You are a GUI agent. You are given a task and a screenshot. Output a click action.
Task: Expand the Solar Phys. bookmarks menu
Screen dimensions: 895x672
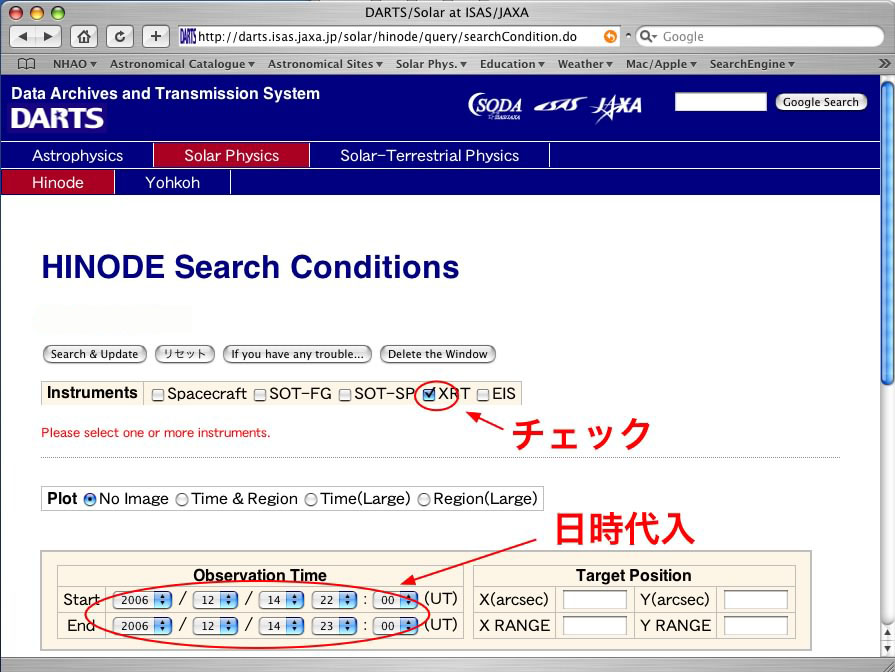432,64
